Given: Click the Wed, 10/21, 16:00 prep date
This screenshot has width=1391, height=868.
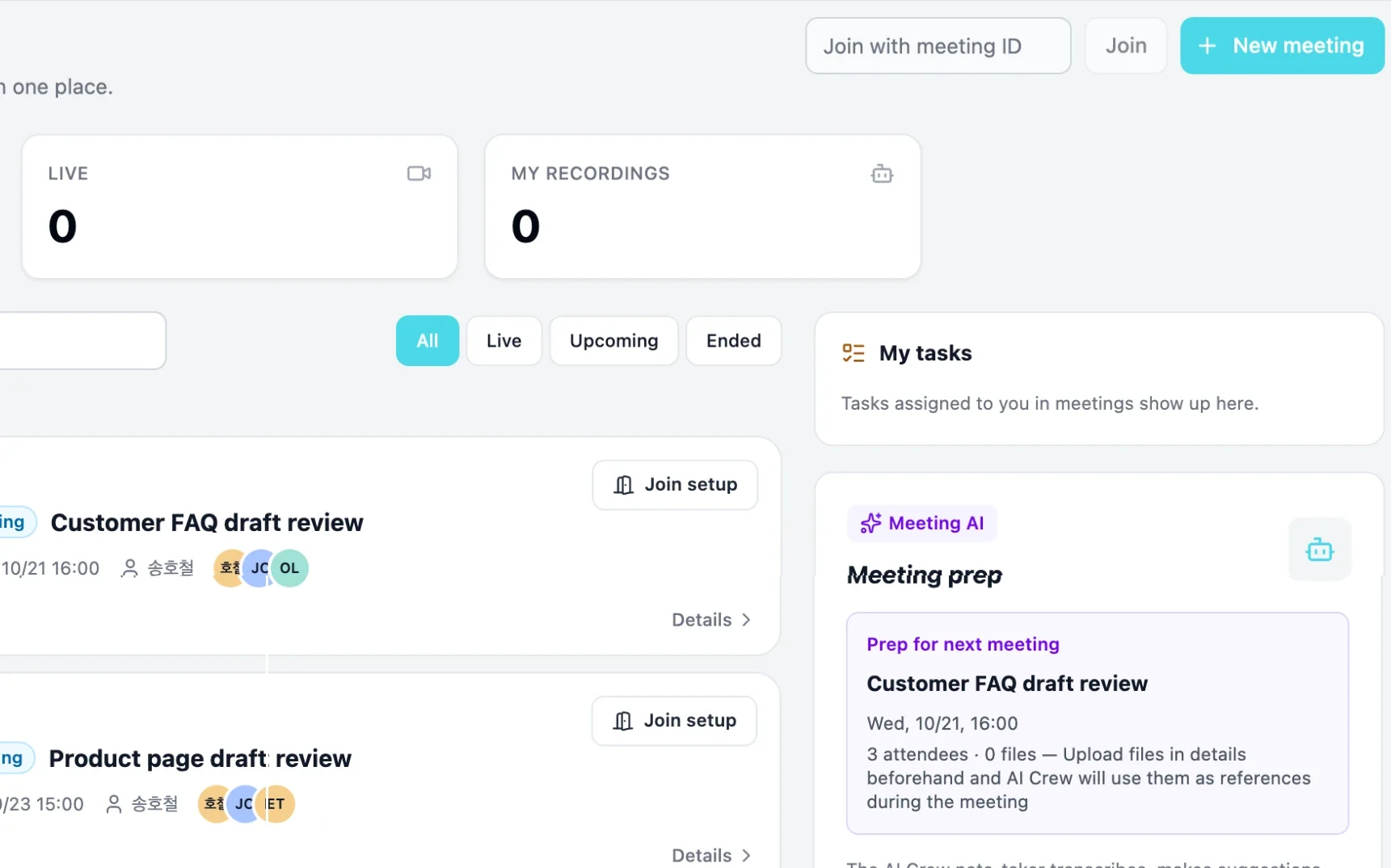Looking at the screenshot, I should point(942,723).
